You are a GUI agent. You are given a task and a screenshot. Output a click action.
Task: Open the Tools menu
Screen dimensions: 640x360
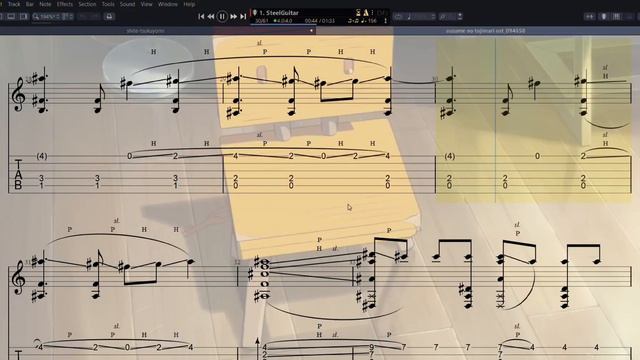point(108,4)
